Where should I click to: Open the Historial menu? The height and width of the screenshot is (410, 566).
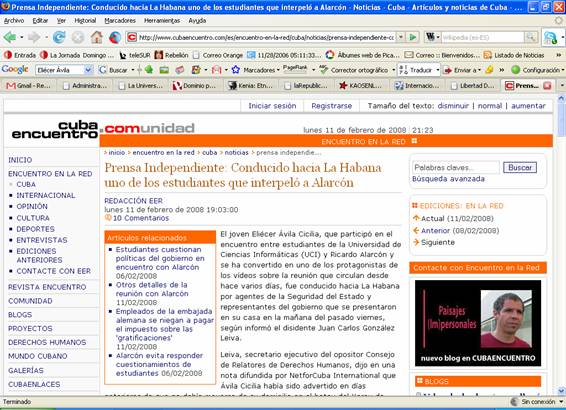coord(85,21)
